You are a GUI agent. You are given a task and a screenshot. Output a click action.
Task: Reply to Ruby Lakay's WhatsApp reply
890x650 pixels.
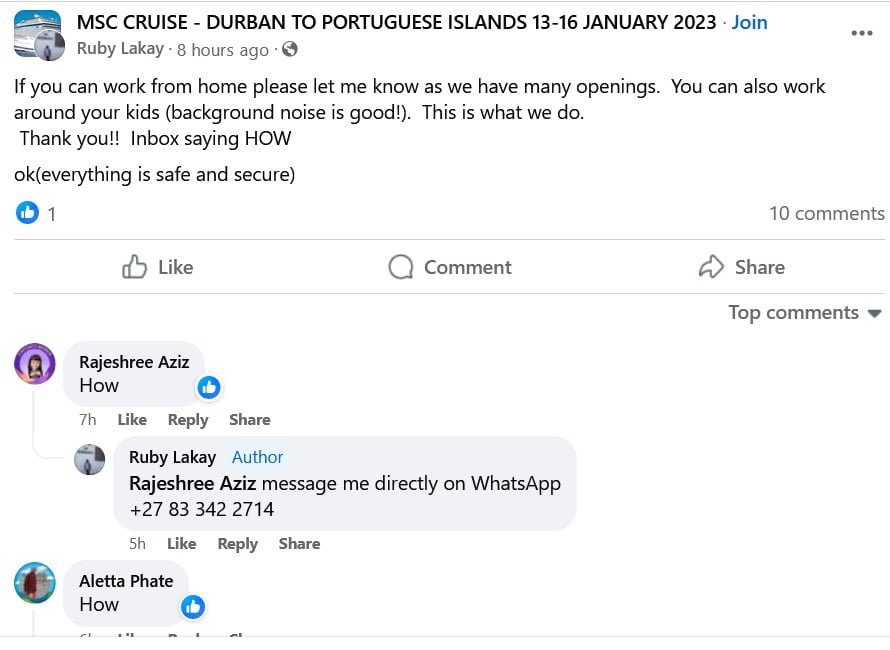click(x=238, y=544)
